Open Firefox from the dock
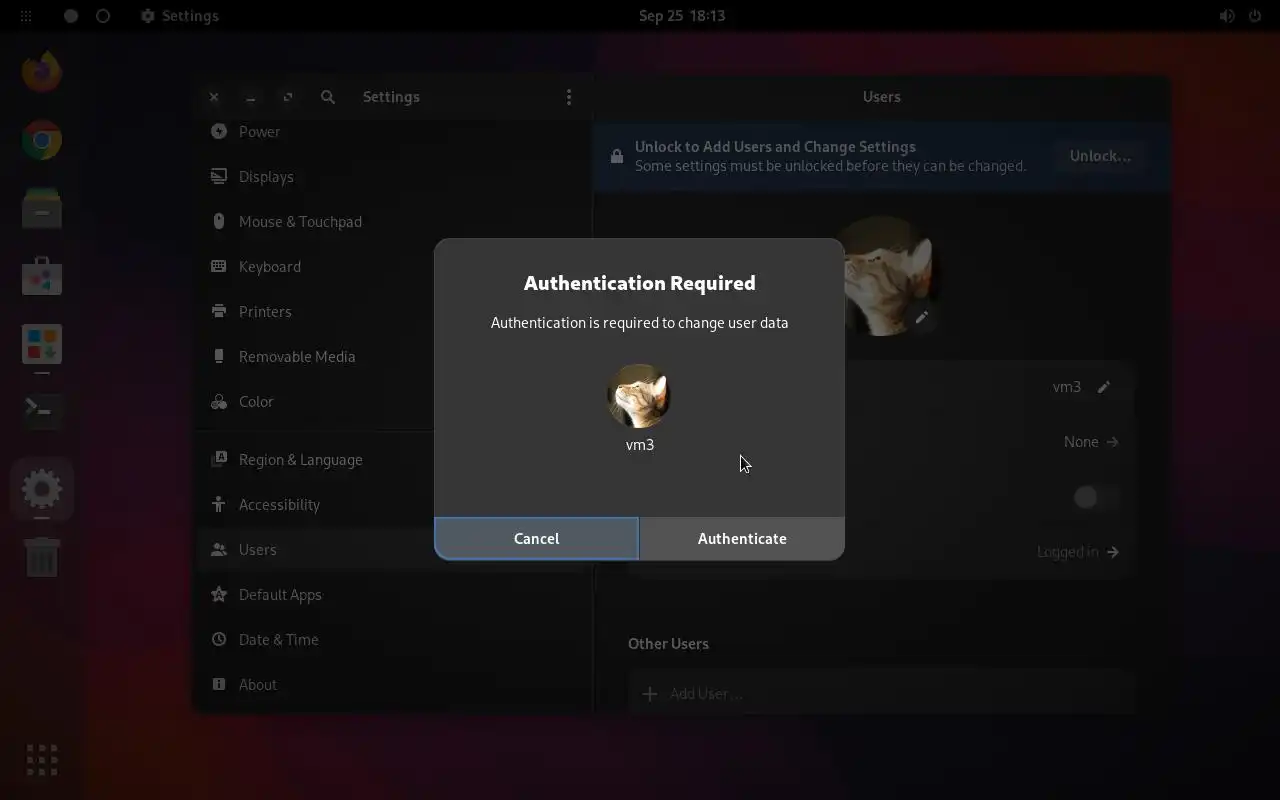This screenshot has height=800, width=1280. tap(42, 72)
